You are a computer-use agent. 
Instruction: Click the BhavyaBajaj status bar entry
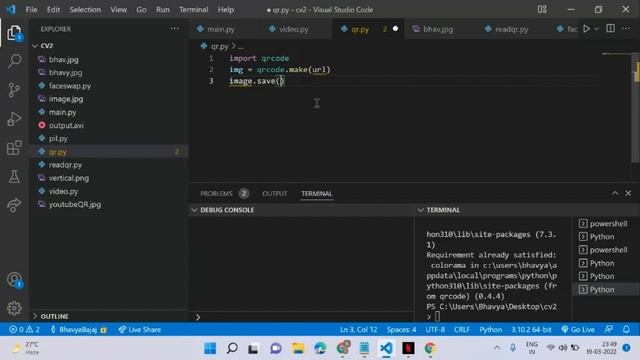[x=78, y=329]
